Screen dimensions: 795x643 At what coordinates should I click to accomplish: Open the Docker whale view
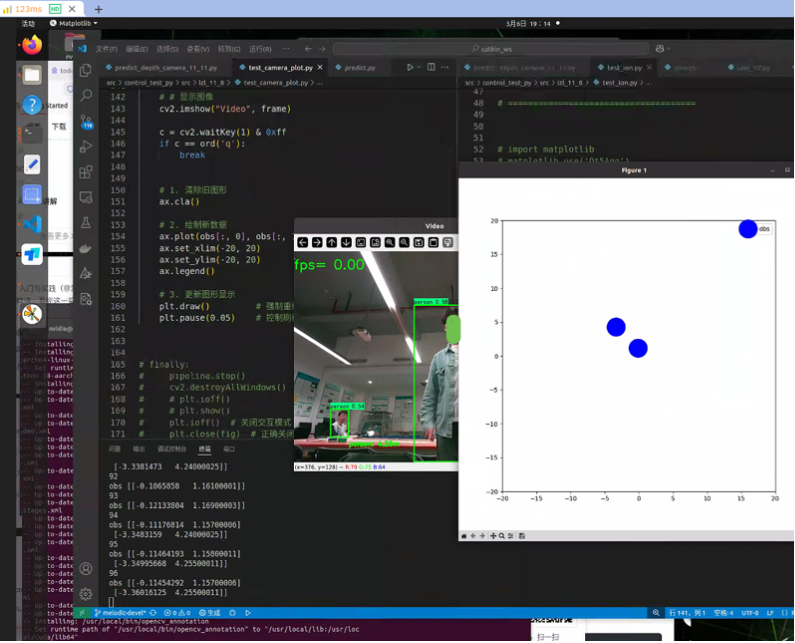[x=86, y=248]
